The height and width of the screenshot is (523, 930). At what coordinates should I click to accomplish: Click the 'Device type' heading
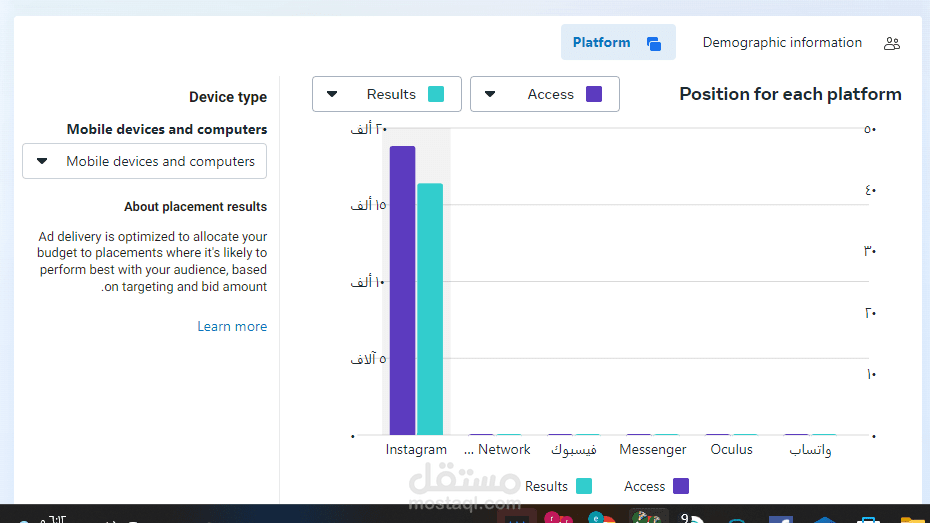click(228, 97)
